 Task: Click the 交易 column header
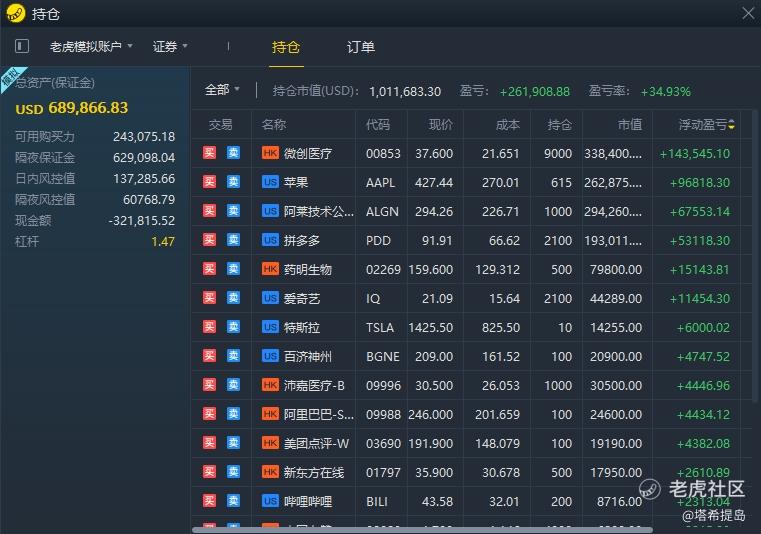[x=221, y=125]
